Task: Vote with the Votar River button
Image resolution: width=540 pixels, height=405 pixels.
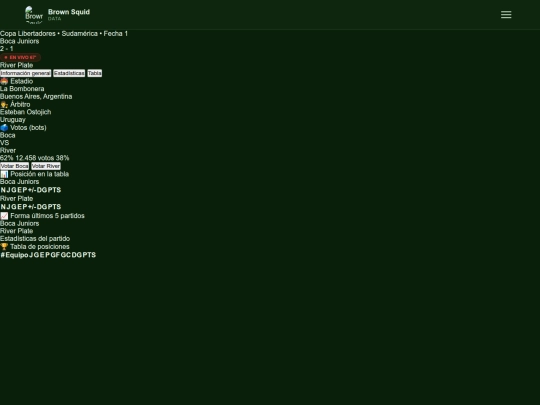Action: point(46,166)
